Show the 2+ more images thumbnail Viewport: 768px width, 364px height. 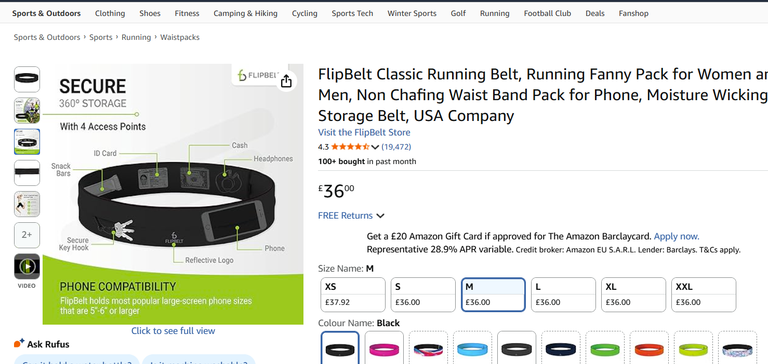coord(27,235)
